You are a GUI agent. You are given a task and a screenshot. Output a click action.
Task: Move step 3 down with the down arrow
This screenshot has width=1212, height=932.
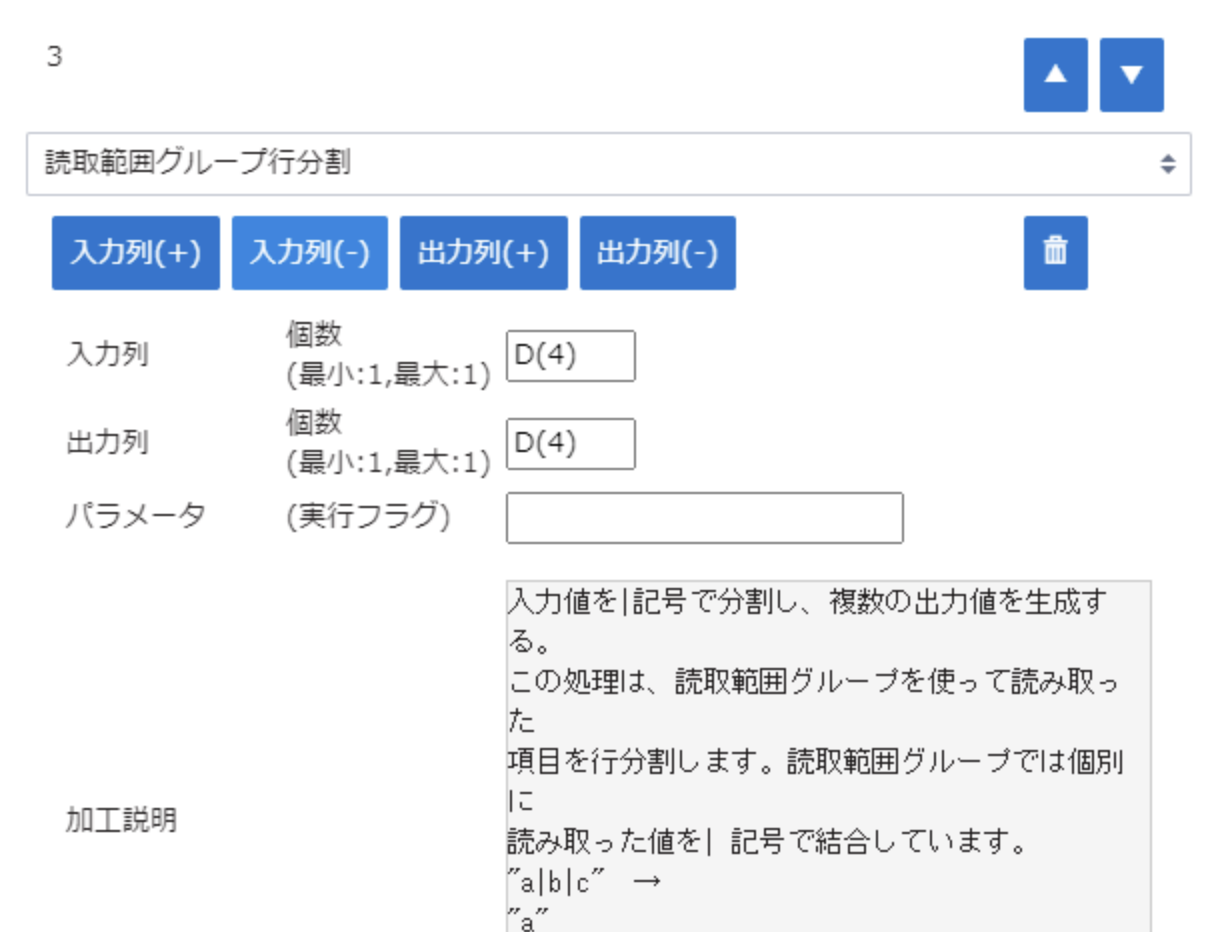click(x=1131, y=75)
